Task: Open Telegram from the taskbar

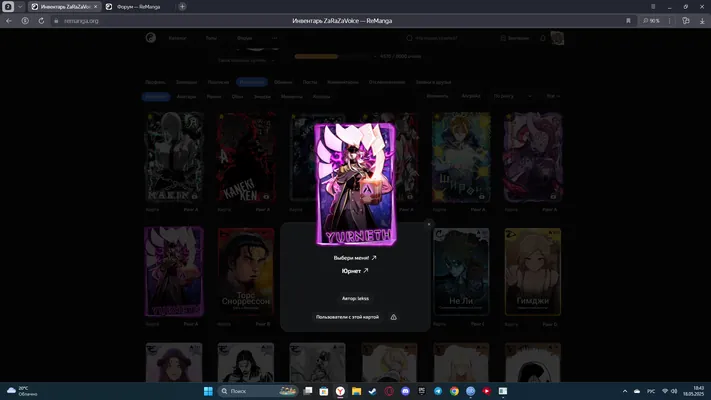Action: [438, 391]
